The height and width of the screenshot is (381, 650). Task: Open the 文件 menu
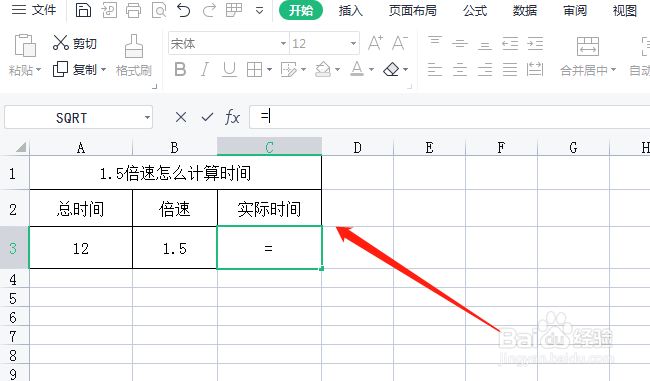coord(34,10)
